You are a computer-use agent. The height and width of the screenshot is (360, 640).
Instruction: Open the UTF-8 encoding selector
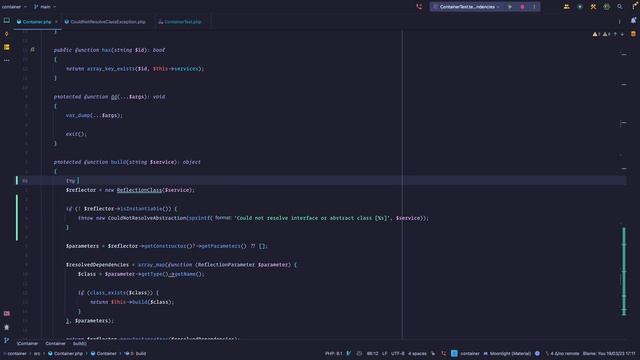pos(397,354)
